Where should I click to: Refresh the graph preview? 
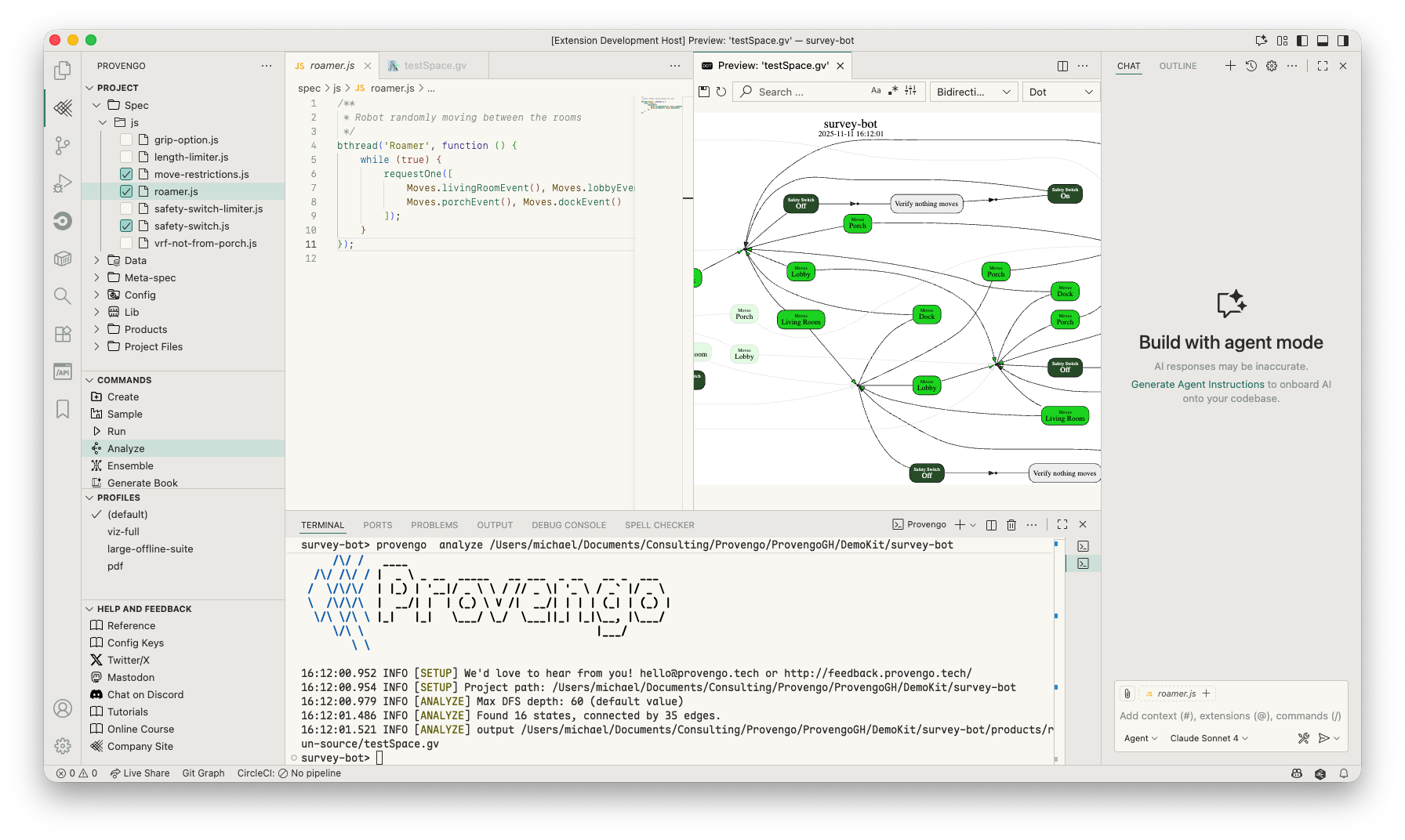(x=721, y=92)
